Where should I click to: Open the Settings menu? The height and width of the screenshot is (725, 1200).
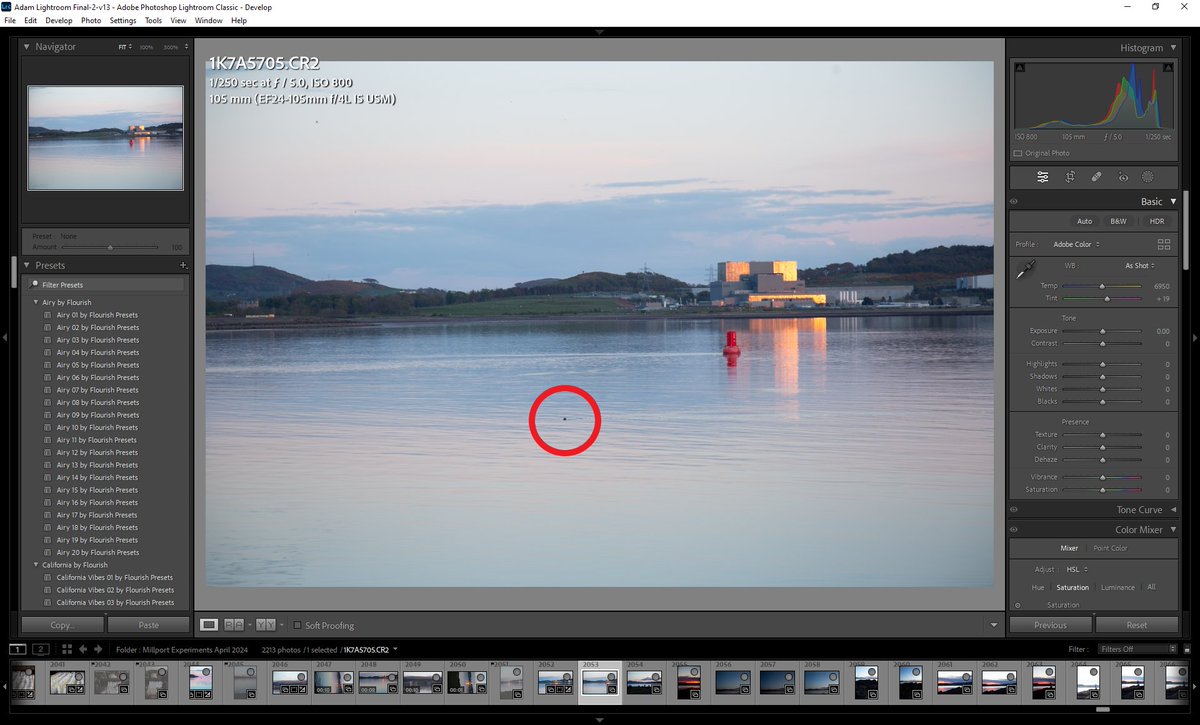point(123,20)
